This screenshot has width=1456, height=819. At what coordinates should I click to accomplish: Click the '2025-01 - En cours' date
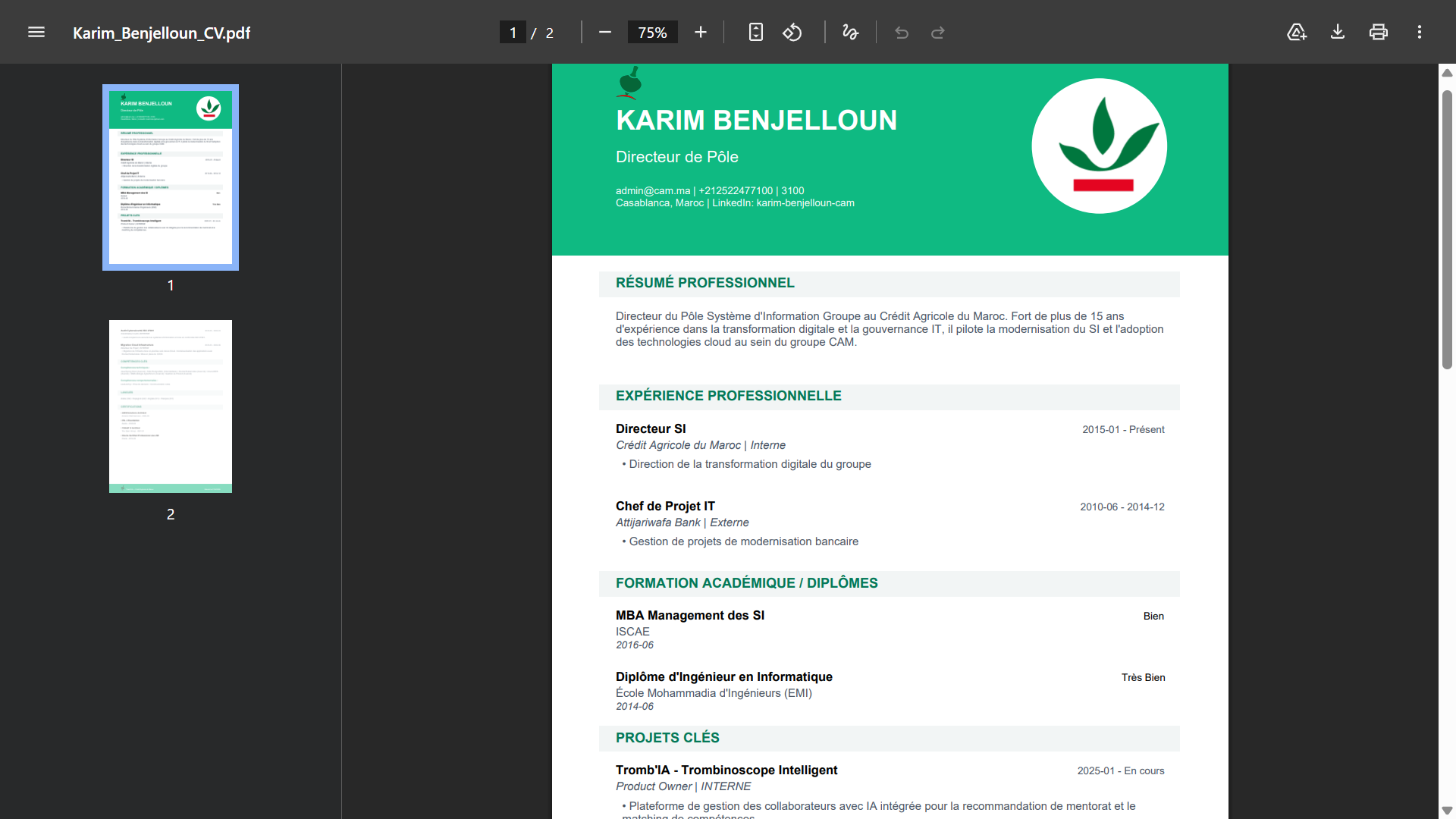coord(1121,770)
